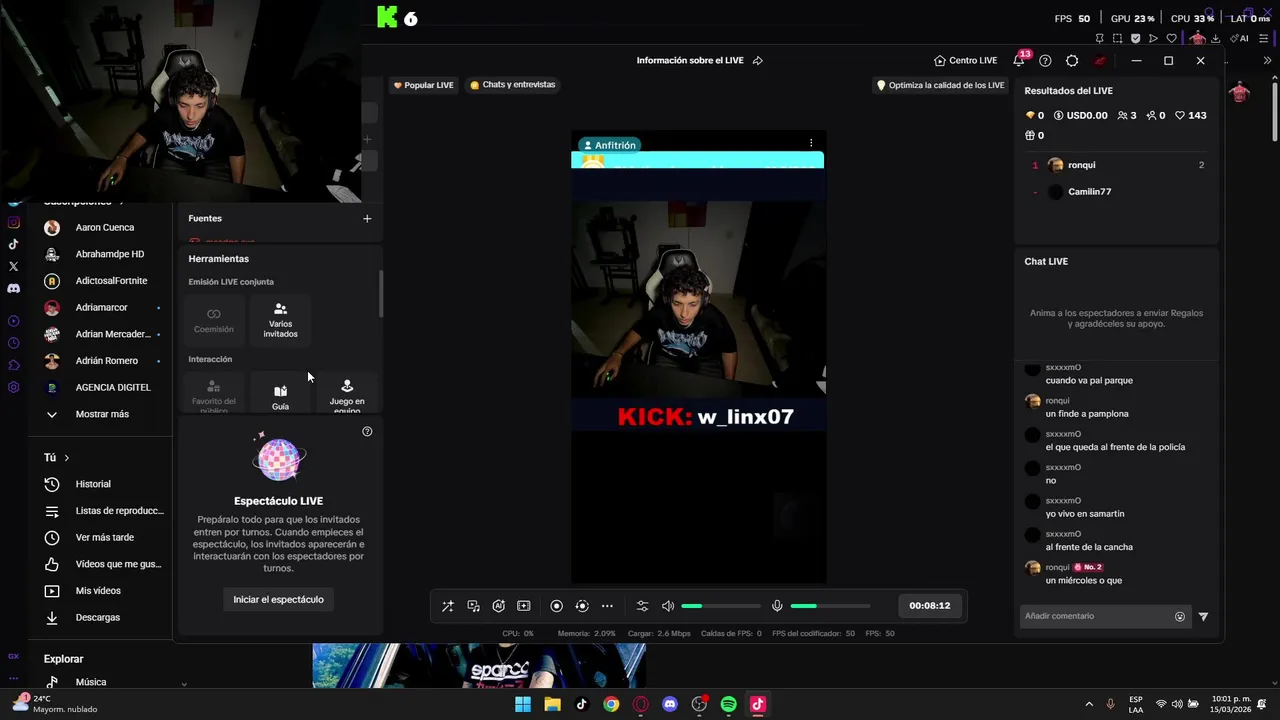Screen dimensions: 1280x720
Task: Add a new source with plus icon
Action: pyautogui.click(x=367, y=218)
